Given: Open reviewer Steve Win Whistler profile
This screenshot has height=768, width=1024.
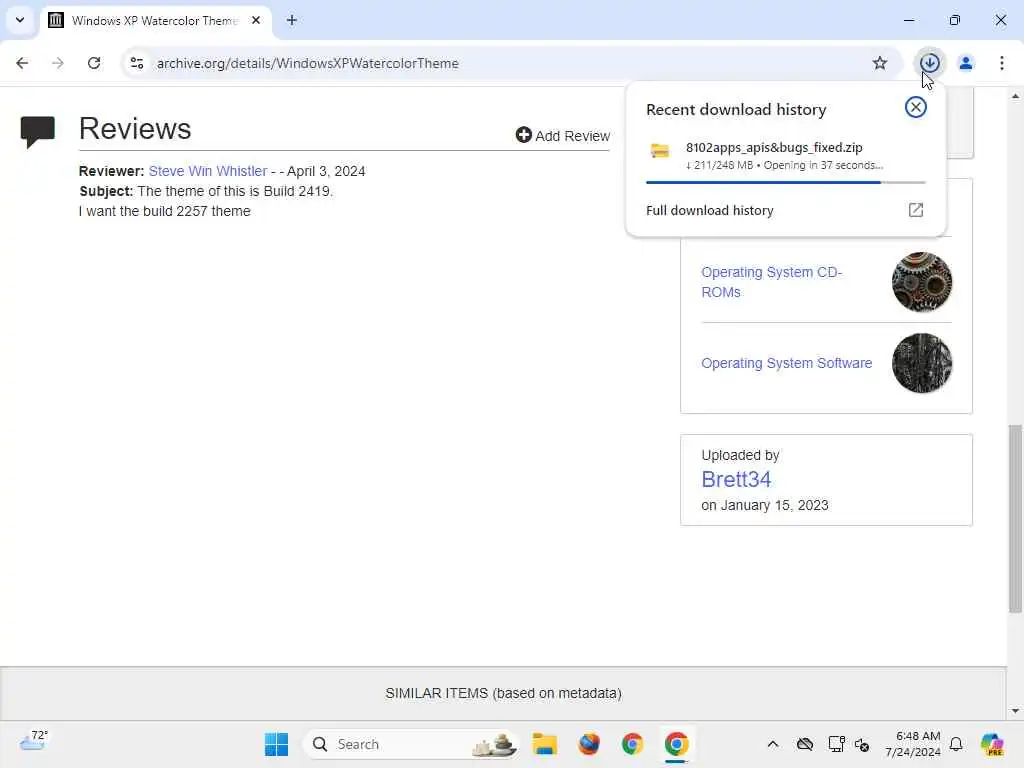Looking at the screenshot, I should (208, 171).
